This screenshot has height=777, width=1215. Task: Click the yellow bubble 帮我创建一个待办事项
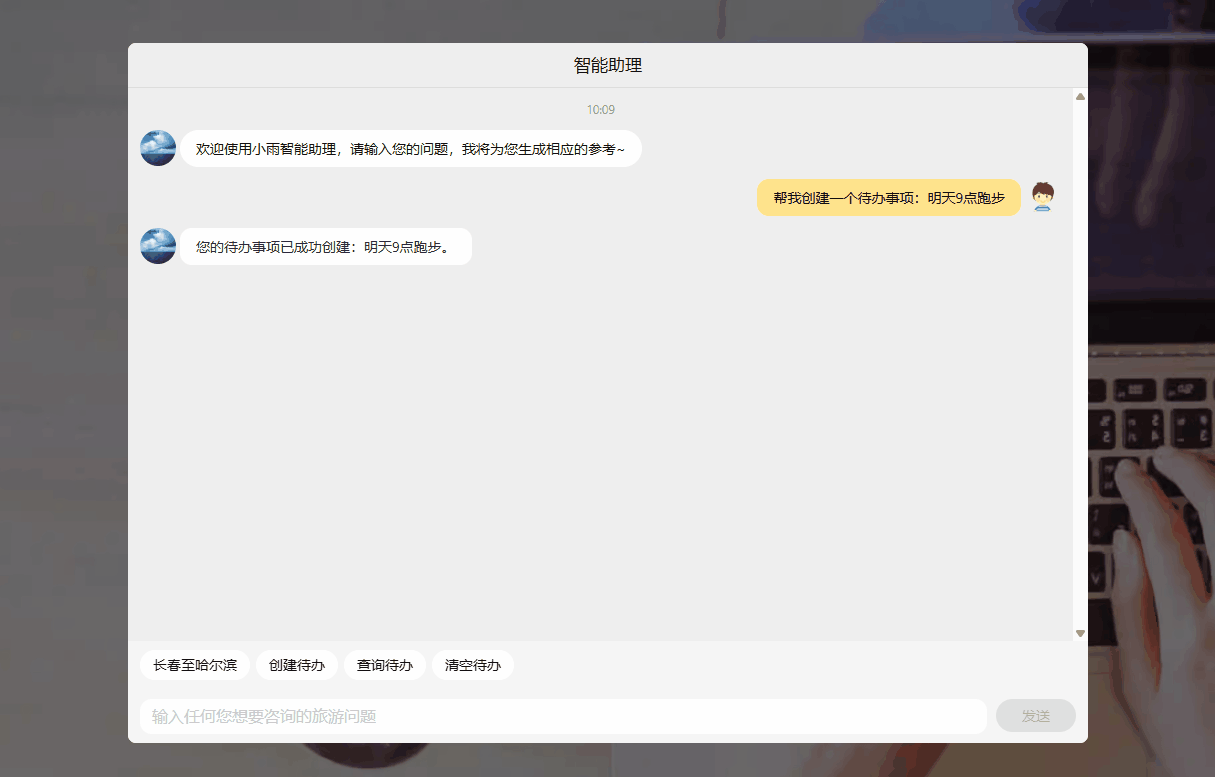click(889, 198)
